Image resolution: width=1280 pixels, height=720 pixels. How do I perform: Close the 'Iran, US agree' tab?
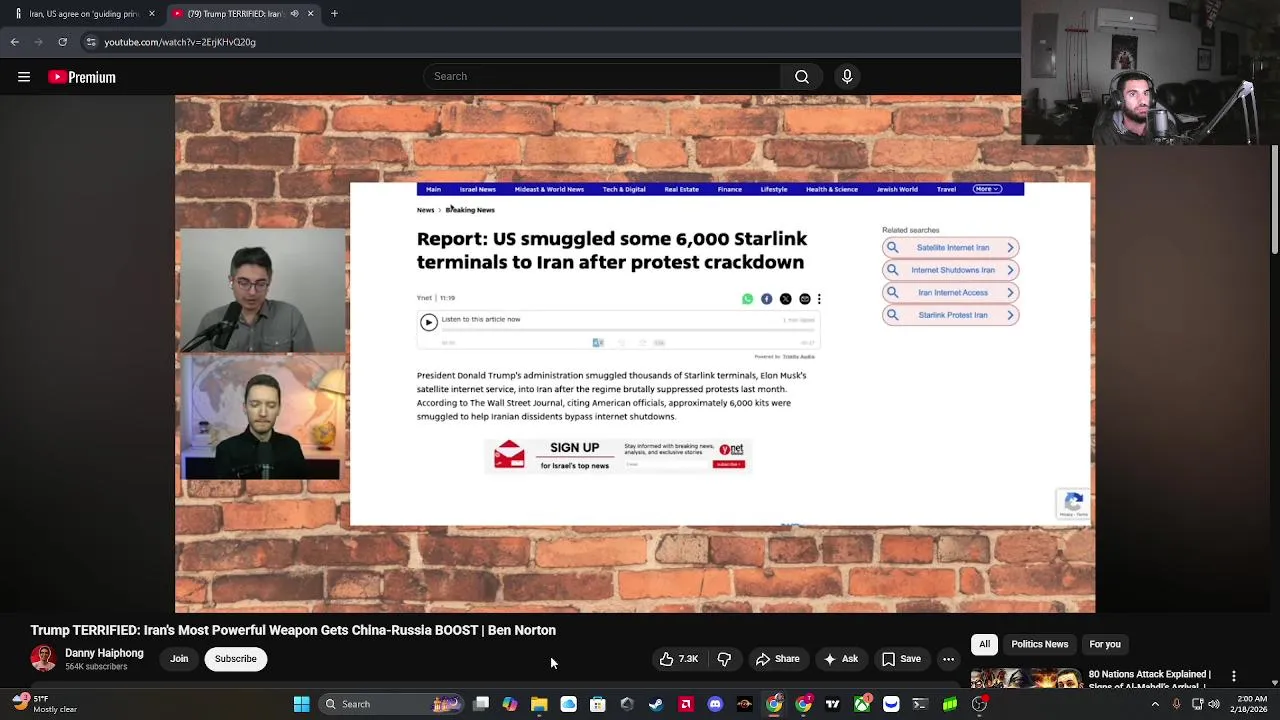click(152, 14)
